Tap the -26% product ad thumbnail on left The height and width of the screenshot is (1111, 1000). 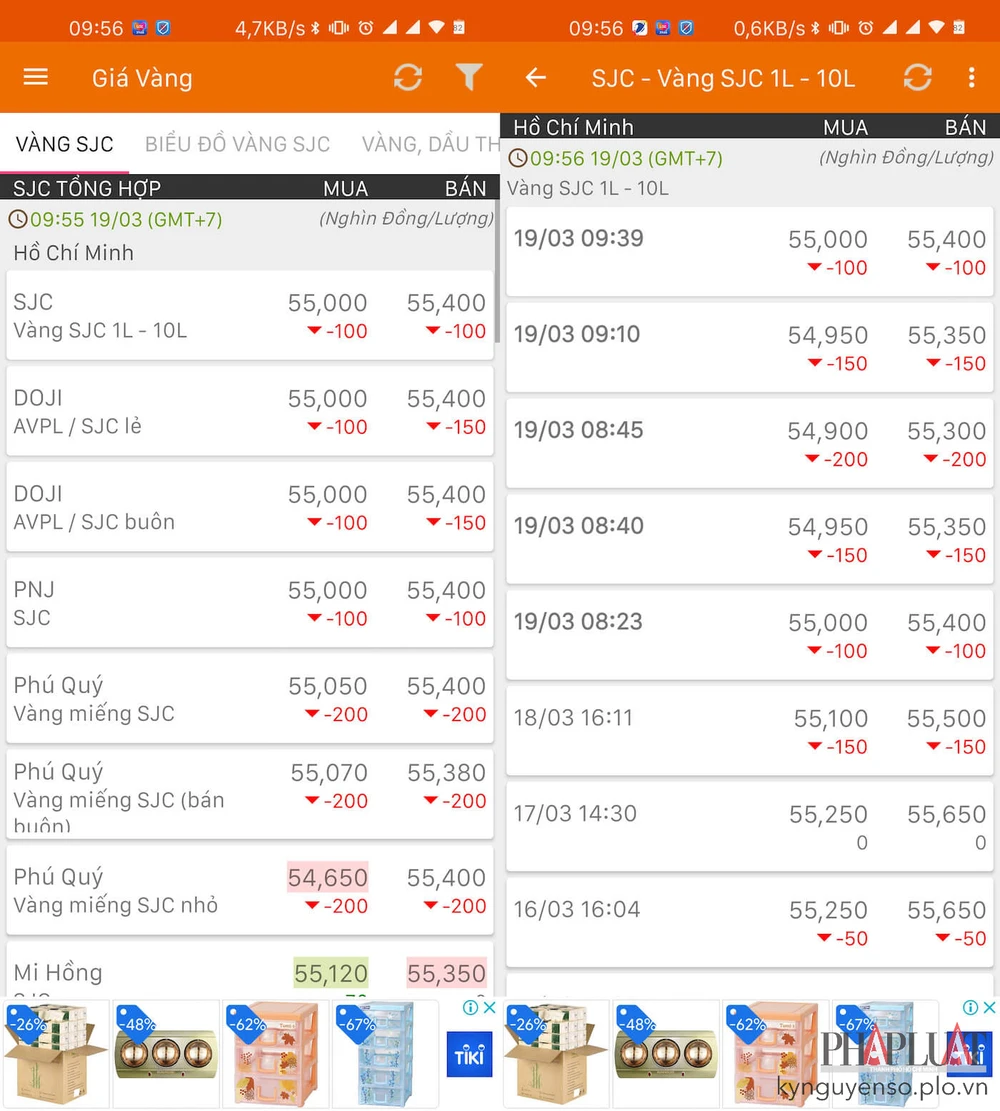55,1055
